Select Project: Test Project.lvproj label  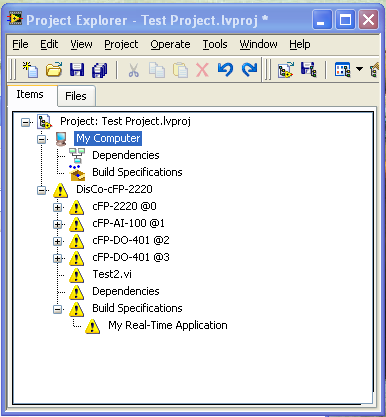(x=125, y=121)
